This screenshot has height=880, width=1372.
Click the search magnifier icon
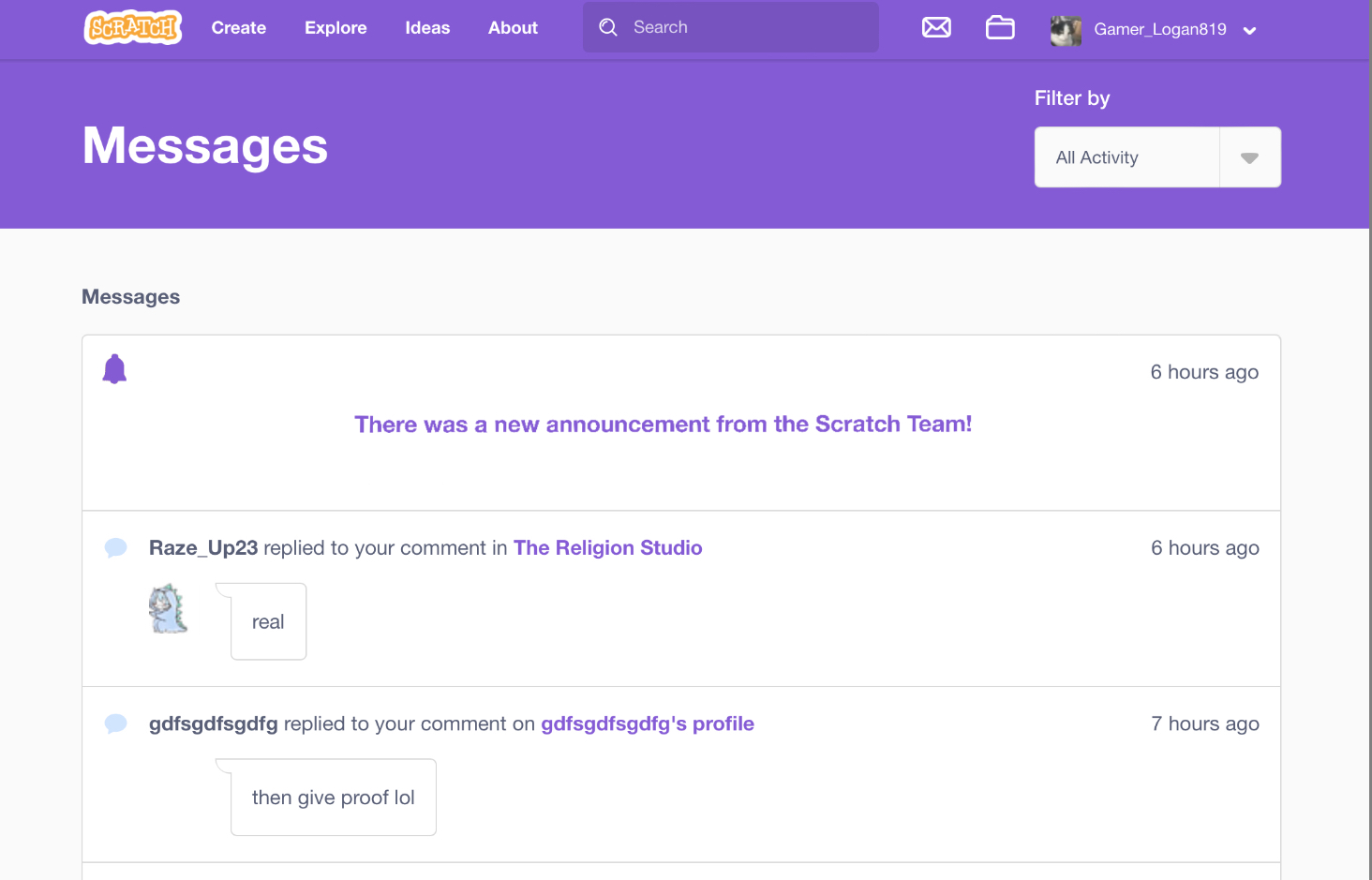point(608,27)
